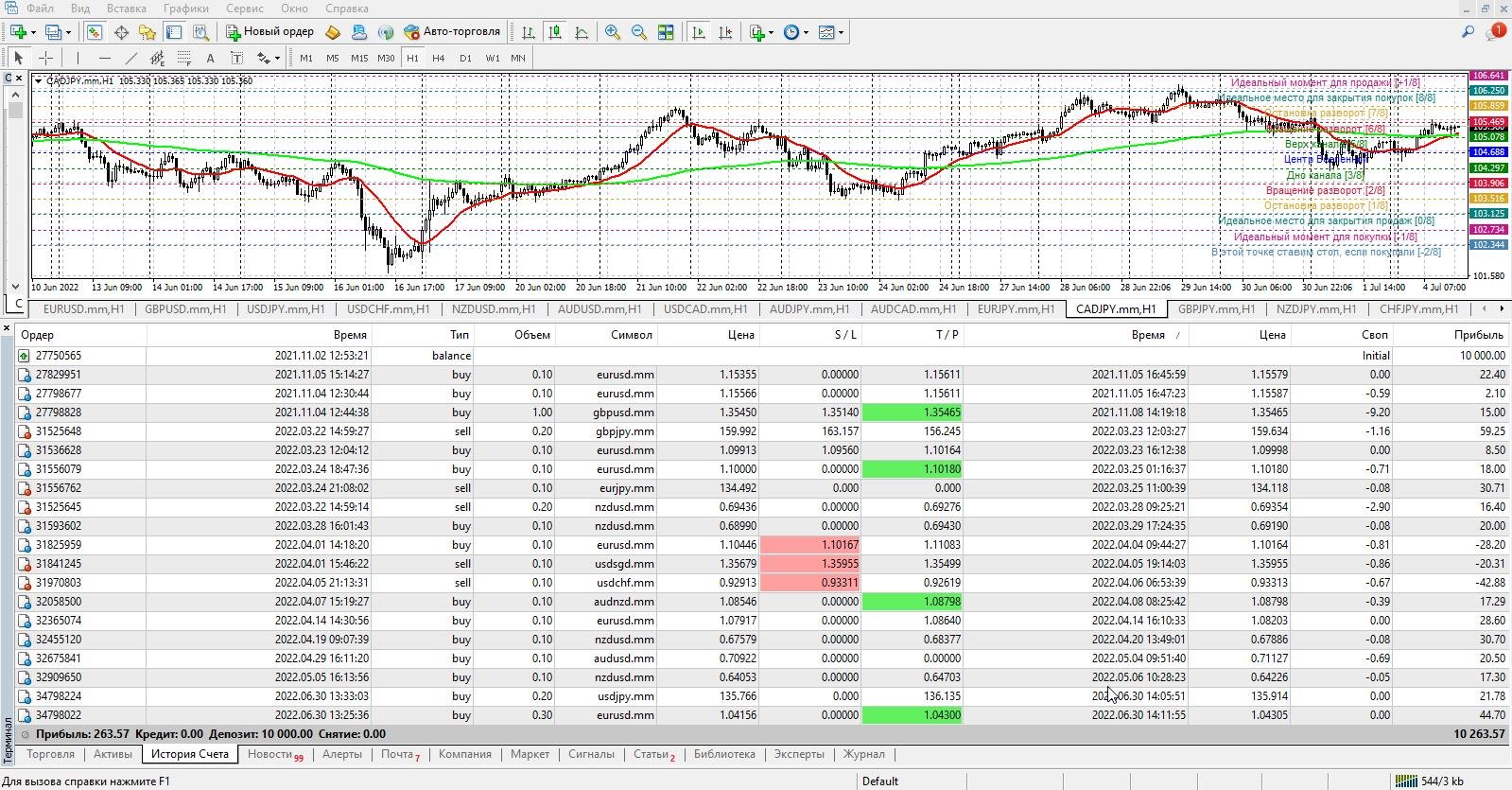Switch chart to candlestick mode
Screen dimensions: 1512x790
pos(555,32)
